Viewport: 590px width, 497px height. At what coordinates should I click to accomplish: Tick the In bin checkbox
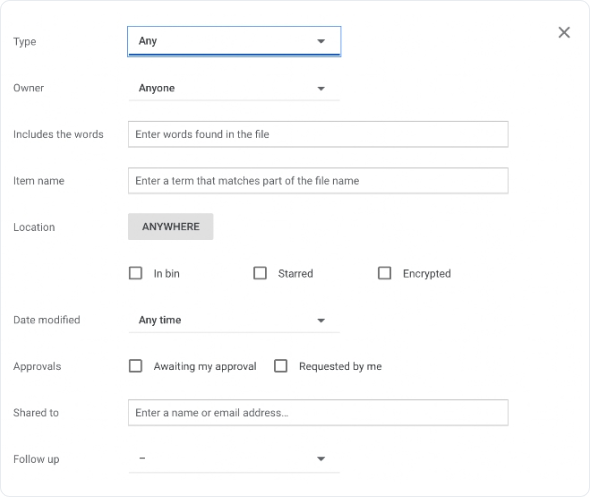tap(135, 273)
